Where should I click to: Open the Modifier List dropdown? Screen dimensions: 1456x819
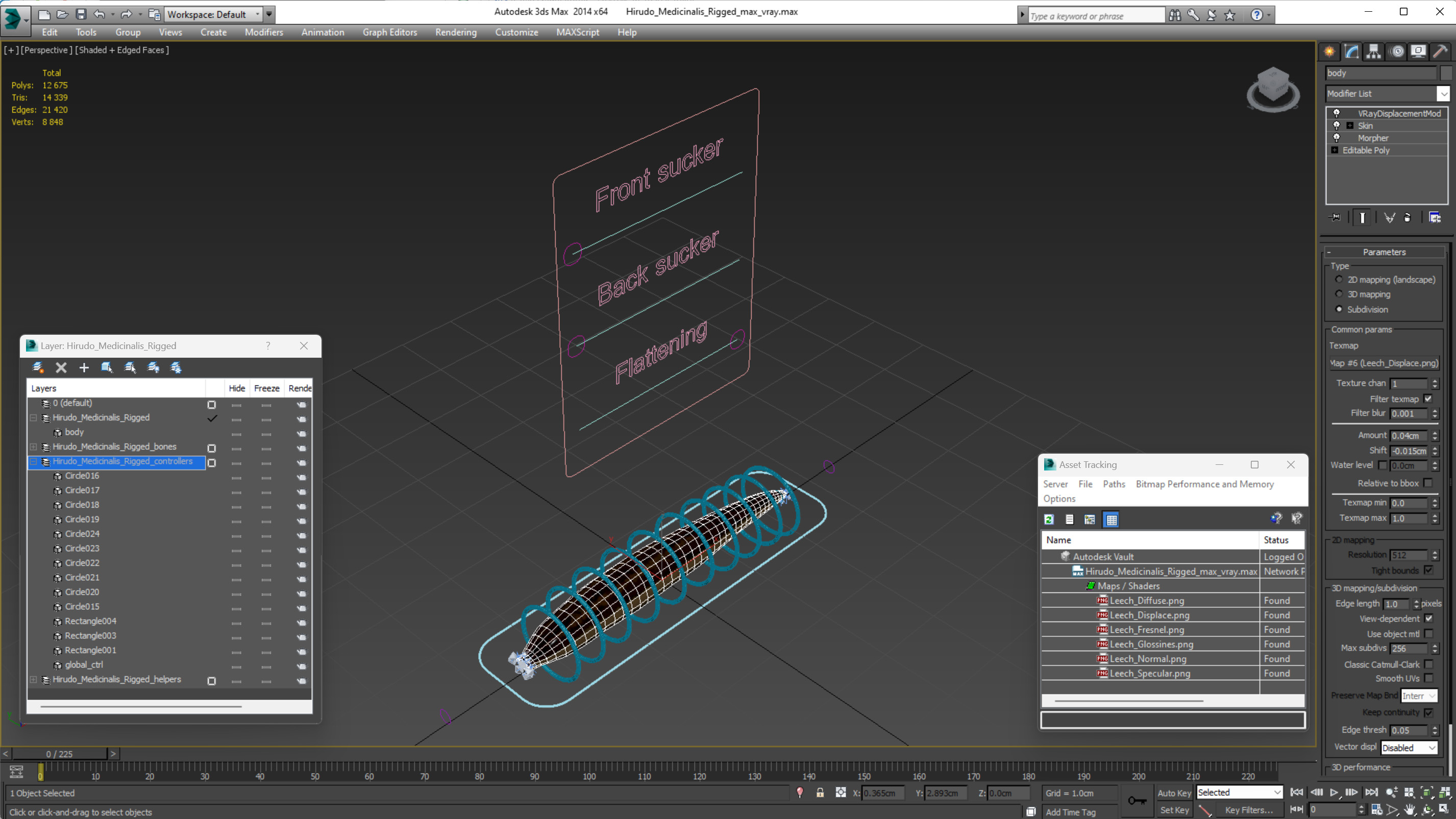click(1444, 93)
